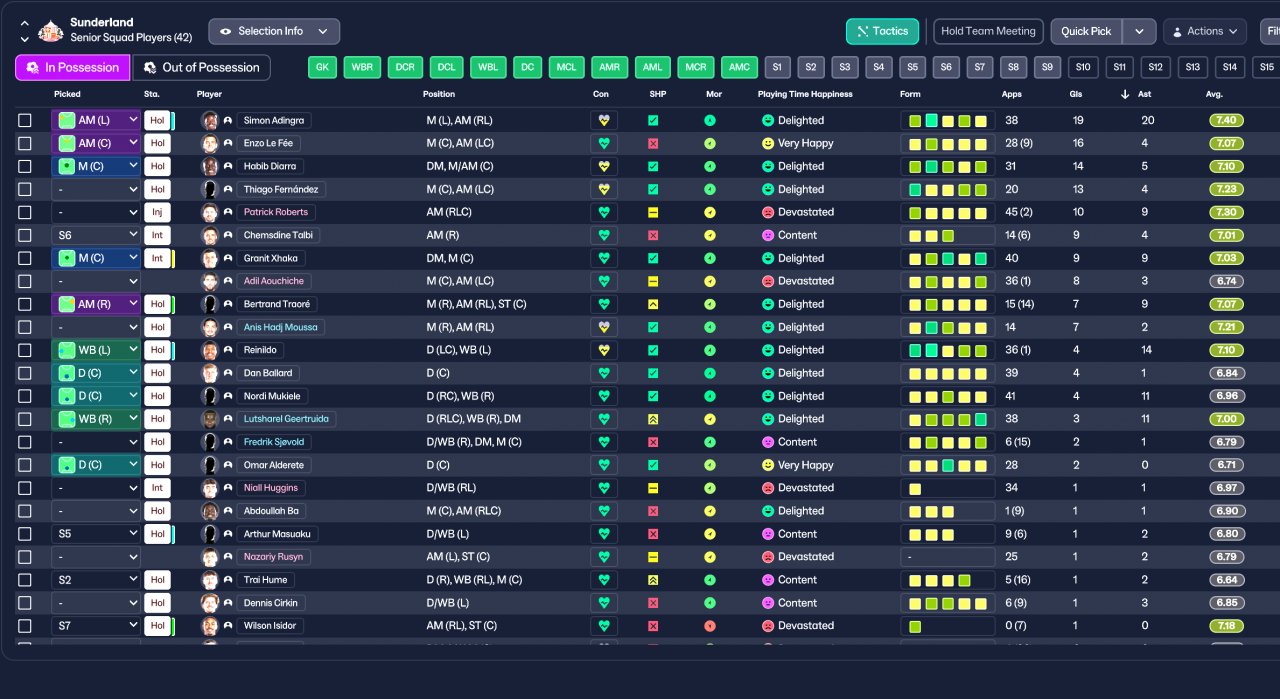Screen dimensions: 1280x699
Task: Click Granit Xhaka's Int status badge
Action: click(x=157, y=258)
